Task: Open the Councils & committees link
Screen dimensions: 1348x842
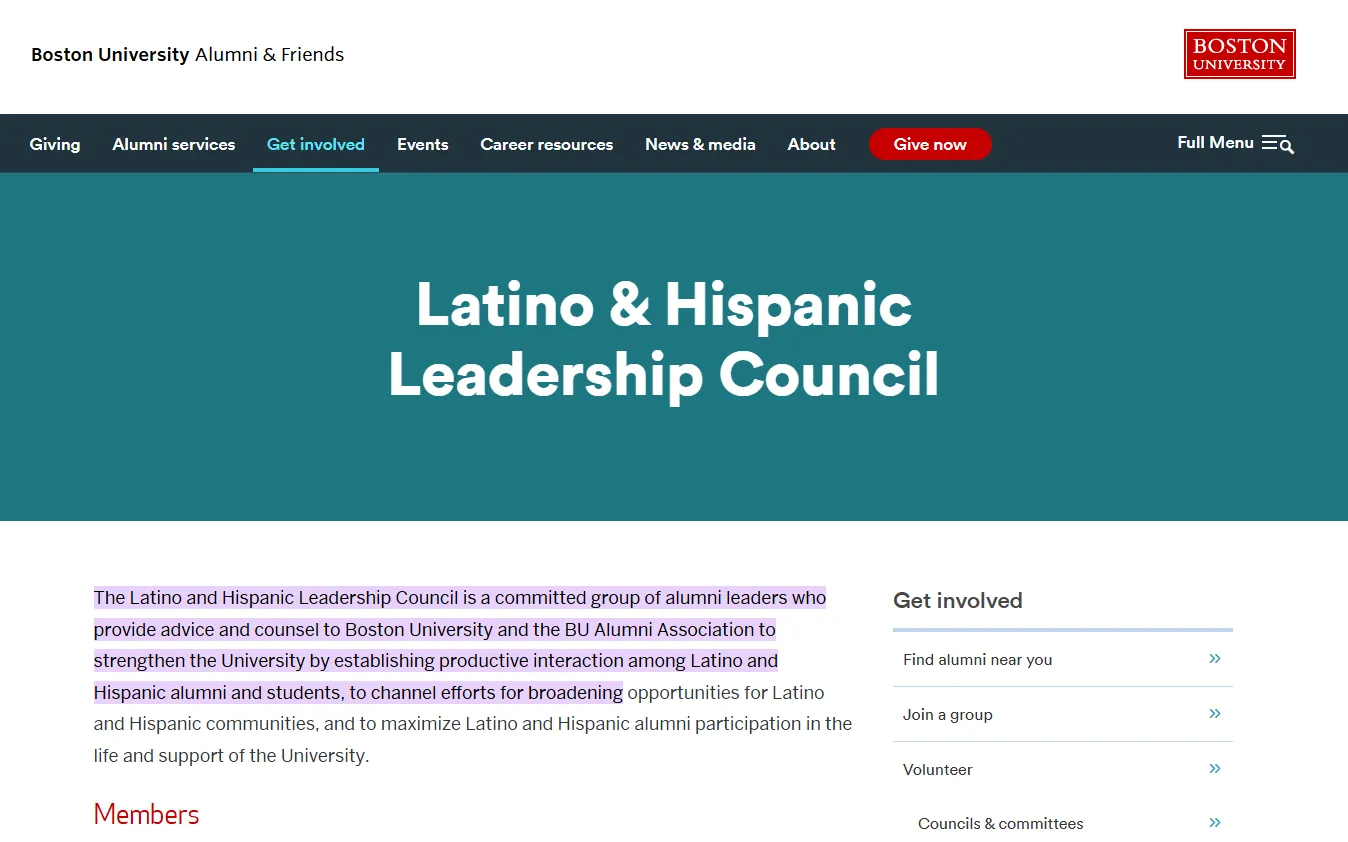Action: (x=1001, y=823)
